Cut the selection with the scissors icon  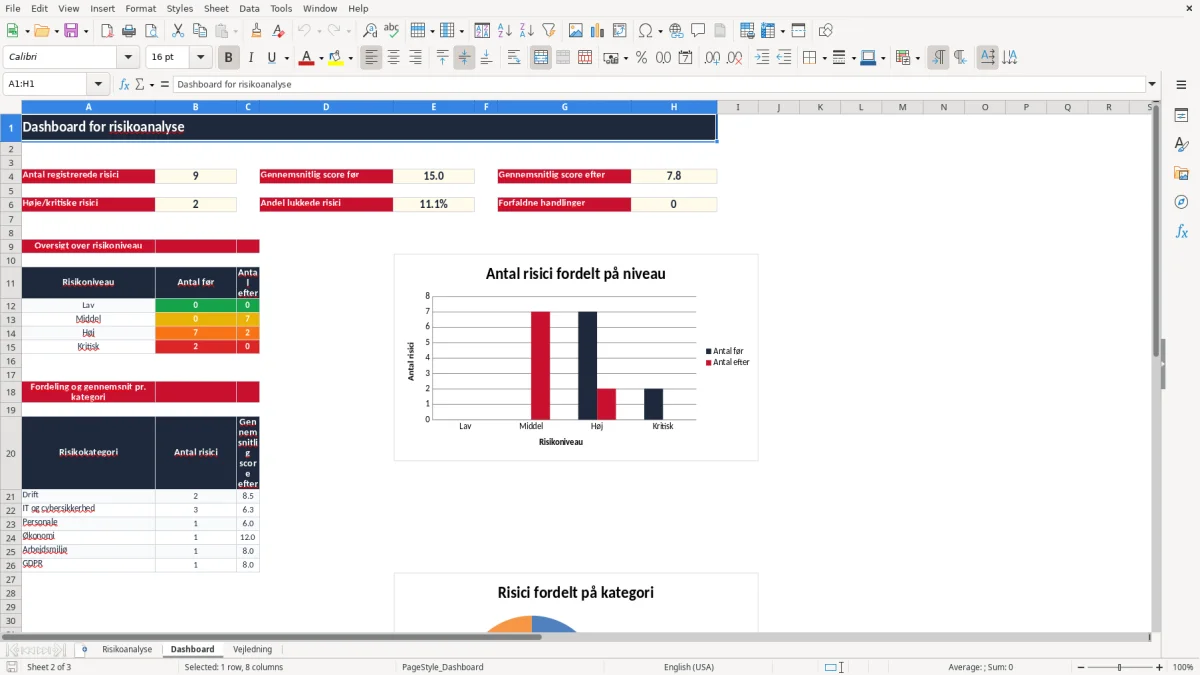[x=178, y=31]
